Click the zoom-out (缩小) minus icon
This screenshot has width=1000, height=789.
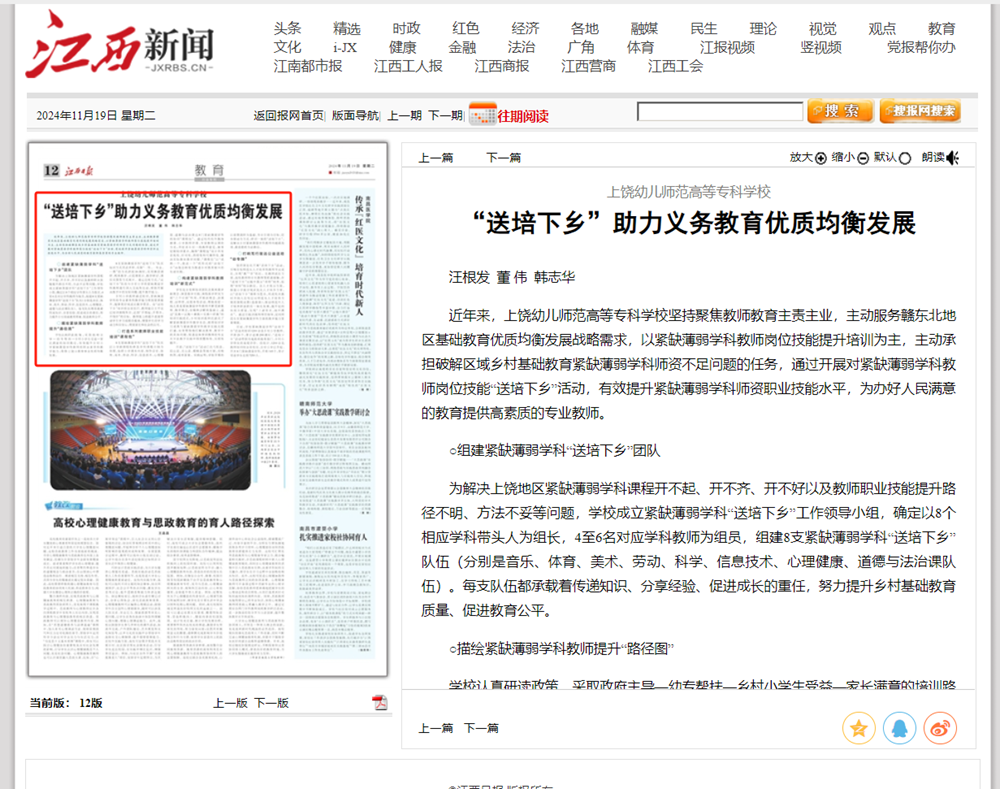tap(863, 158)
